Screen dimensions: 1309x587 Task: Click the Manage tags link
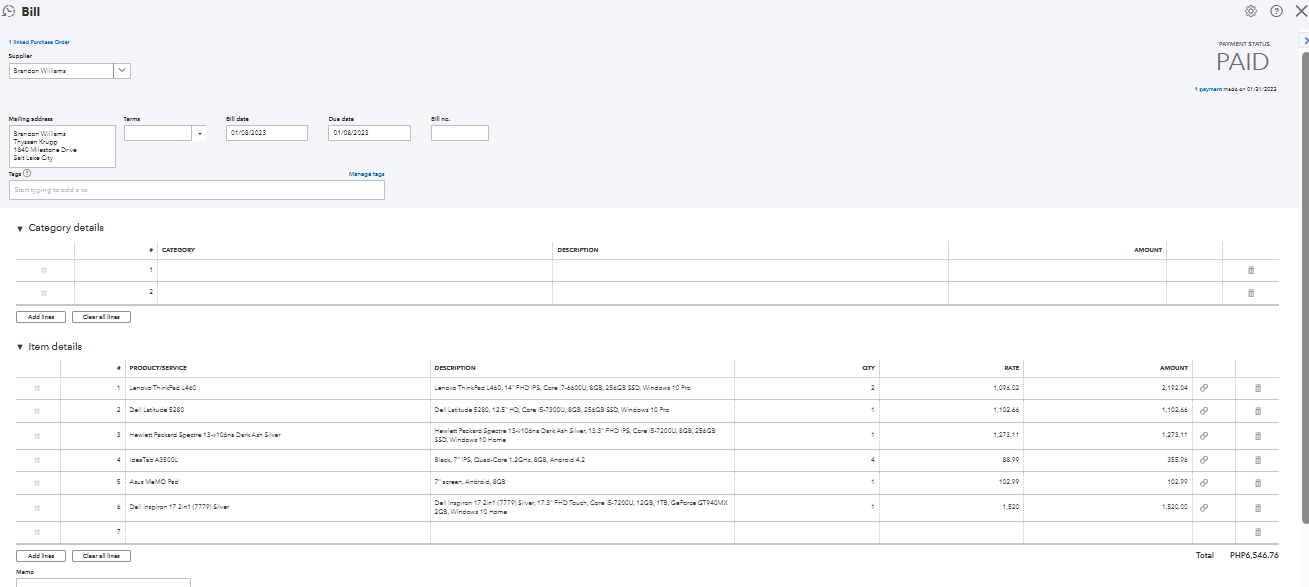(x=366, y=174)
